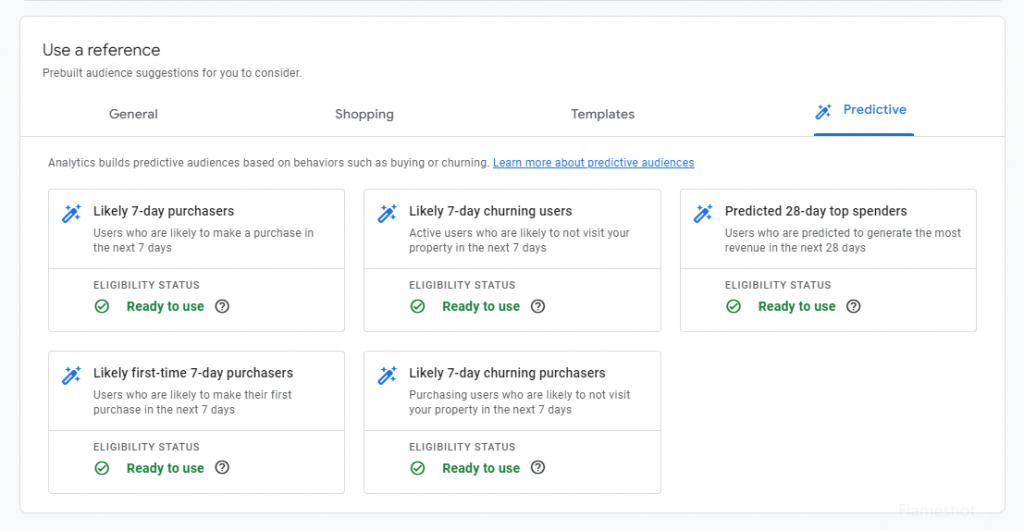Pick the Predicted 28-day top spenders title
The height and width of the screenshot is (531, 1024).
pyautogui.click(x=815, y=212)
